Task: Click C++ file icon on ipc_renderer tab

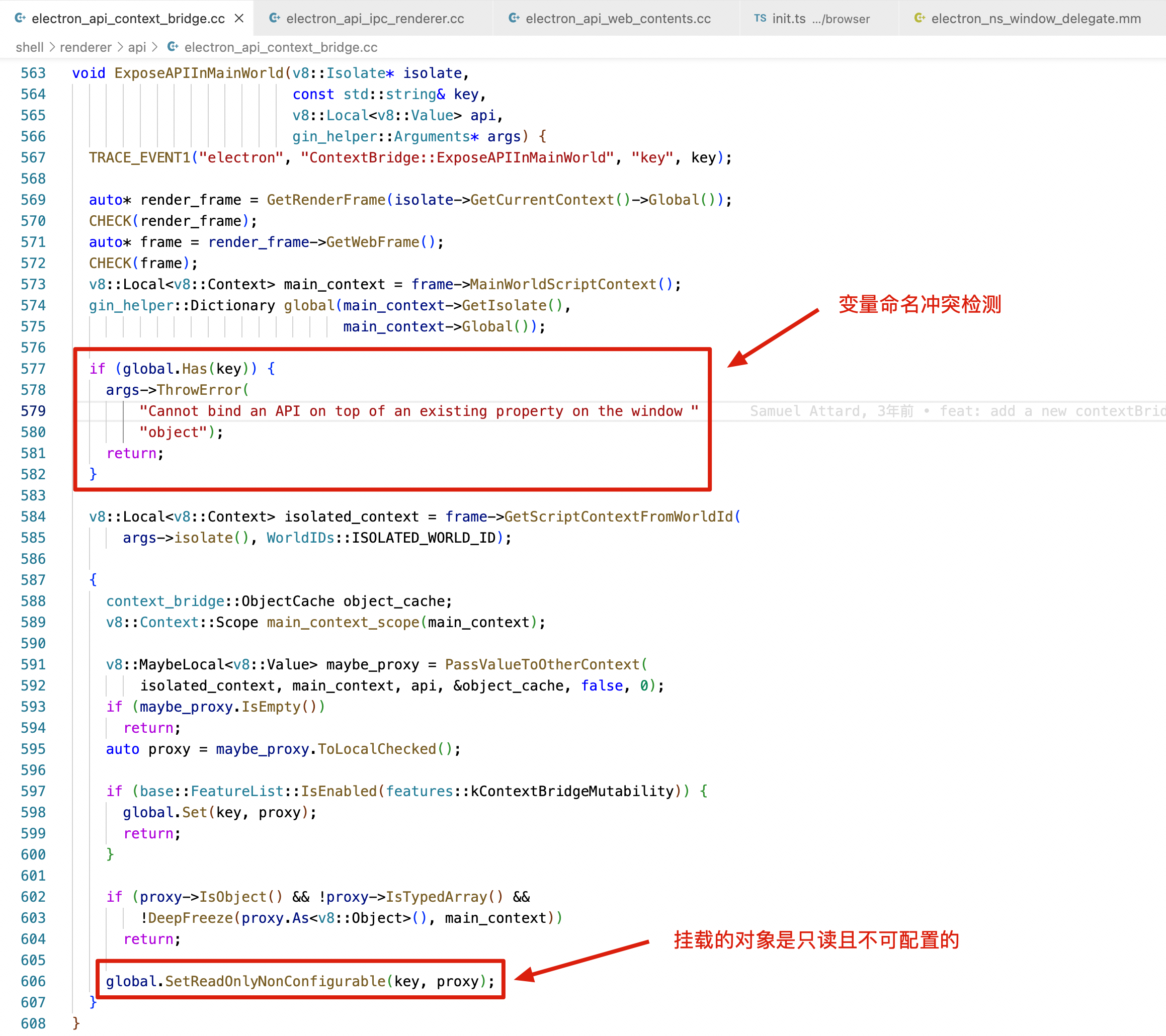Action: coord(274,18)
